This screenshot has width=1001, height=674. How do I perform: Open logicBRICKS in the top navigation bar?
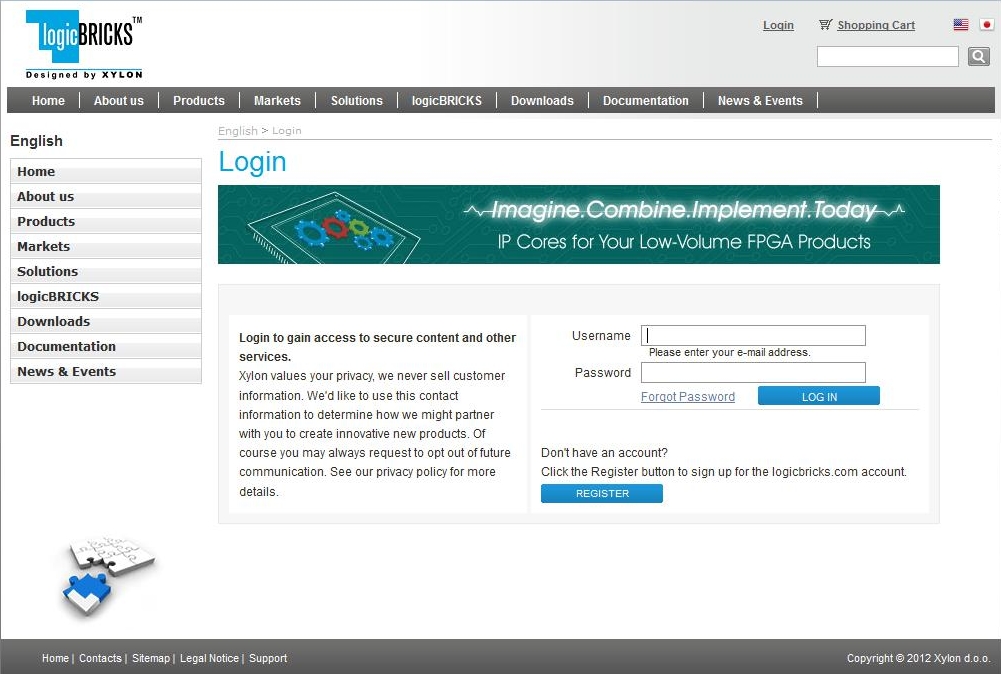pyautogui.click(x=447, y=100)
